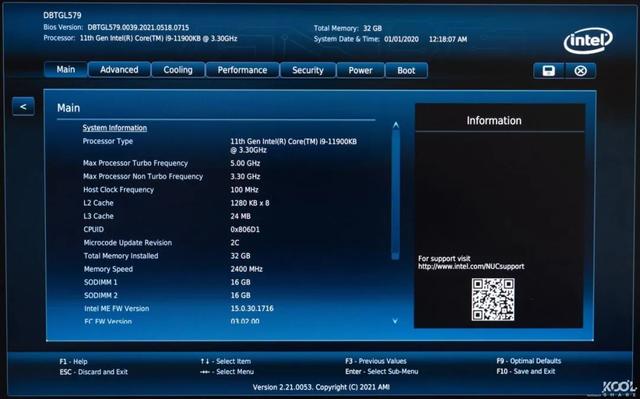Click 'F1 - Help' hint
This screenshot has width=640, height=399.
click(73, 361)
